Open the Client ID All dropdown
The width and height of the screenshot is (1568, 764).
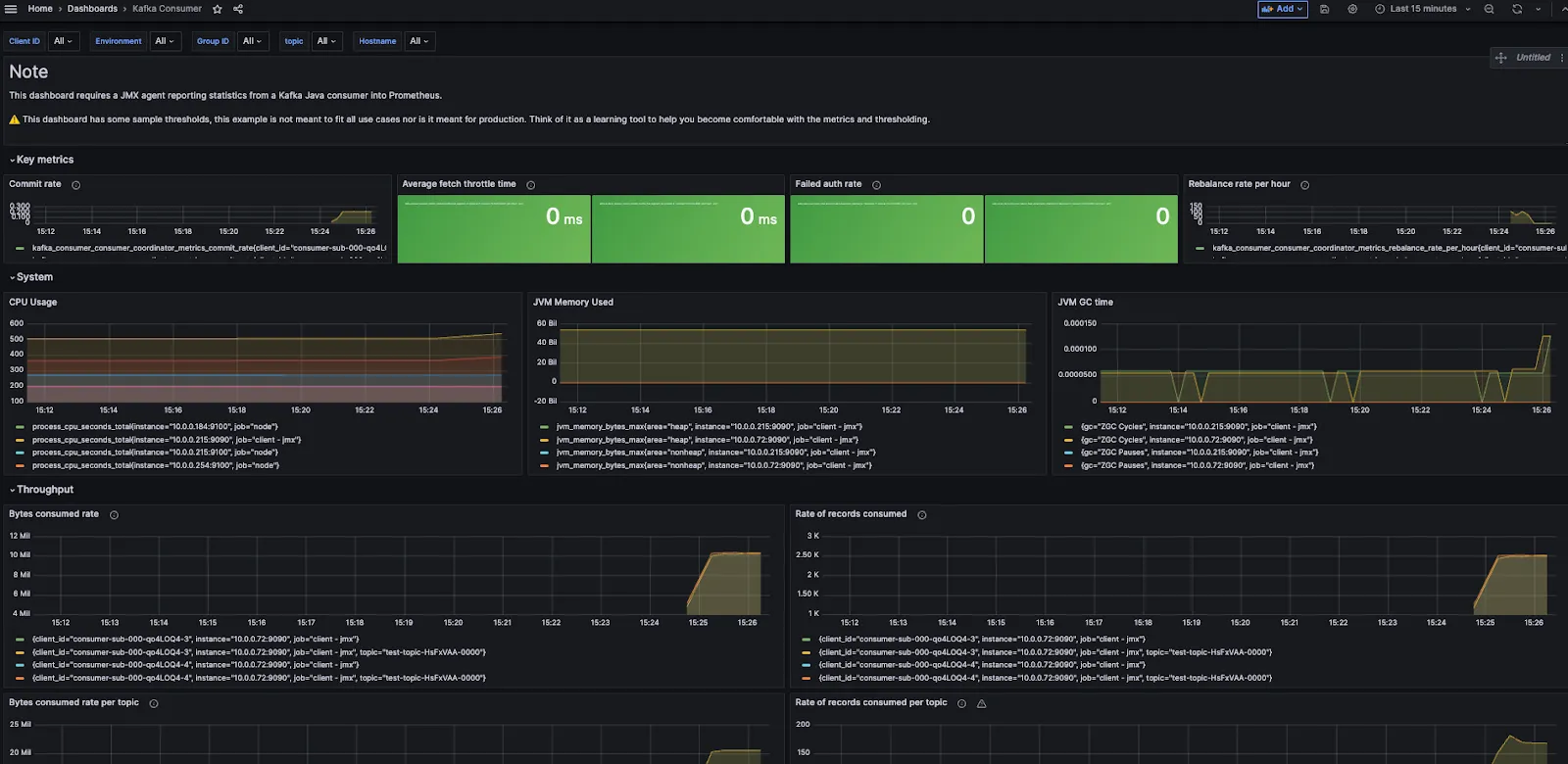click(x=63, y=41)
